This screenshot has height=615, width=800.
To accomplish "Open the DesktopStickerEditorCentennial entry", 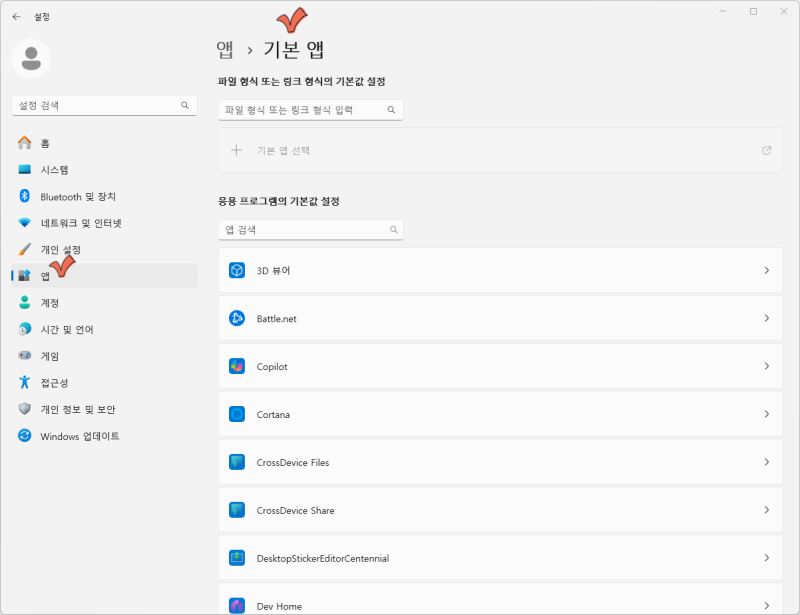I will pyautogui.click(x=501, y=558).
